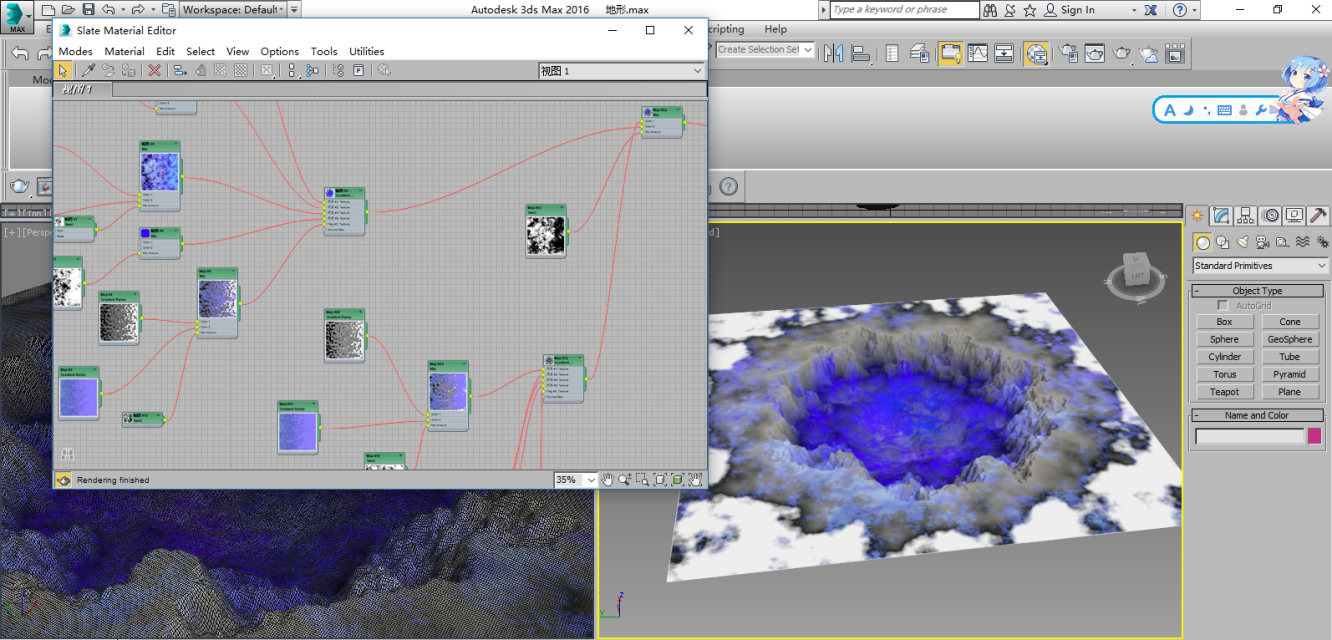This screenshot has width=1332, height=640.
Task: Expand the 35% zoom level dropdown
Action: click(590, 480)
